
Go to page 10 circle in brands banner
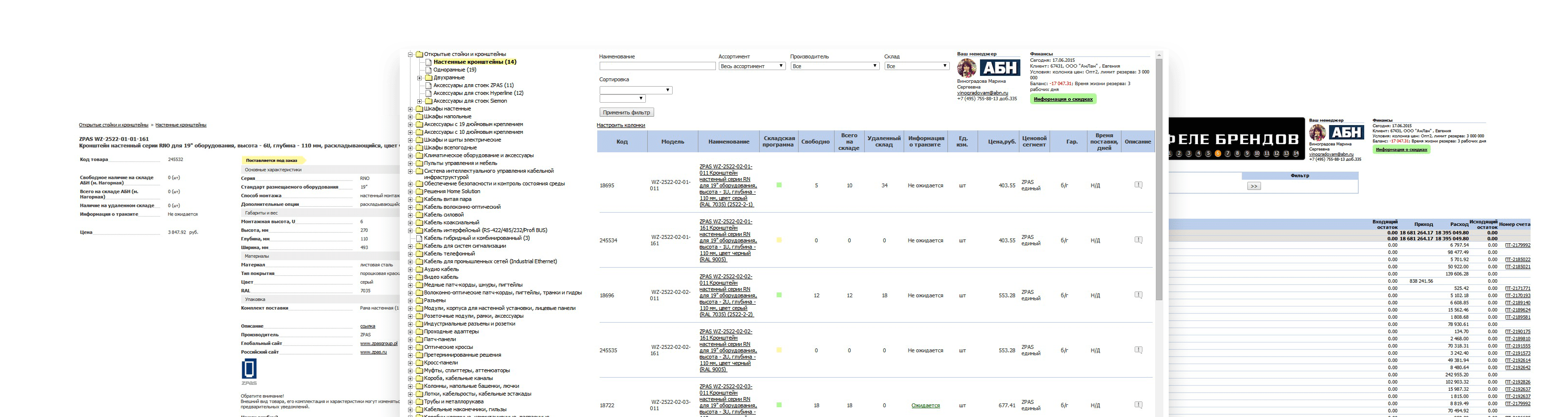point(1256,153)
